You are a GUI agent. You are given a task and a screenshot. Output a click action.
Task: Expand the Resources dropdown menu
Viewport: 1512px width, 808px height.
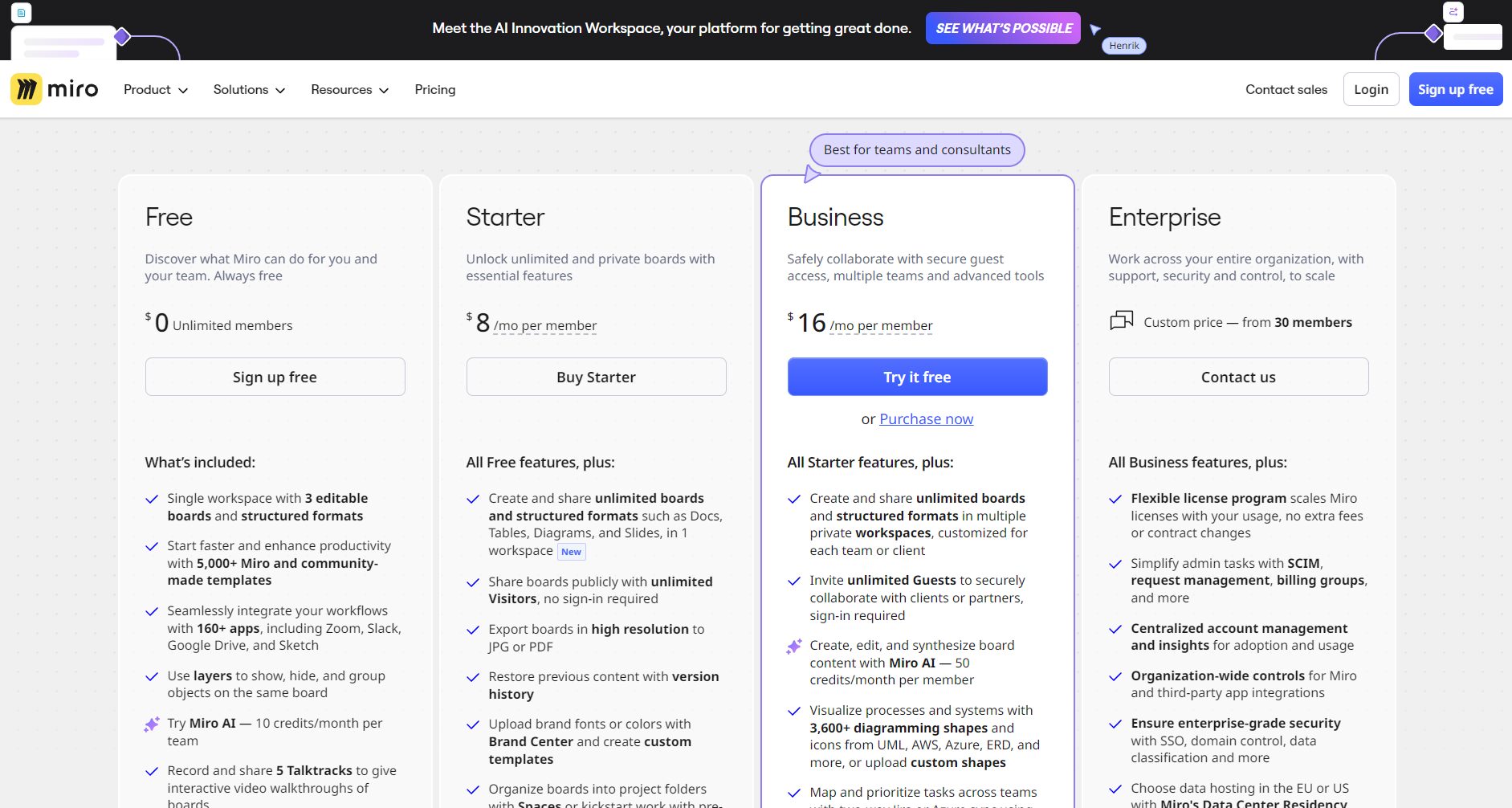349,90
